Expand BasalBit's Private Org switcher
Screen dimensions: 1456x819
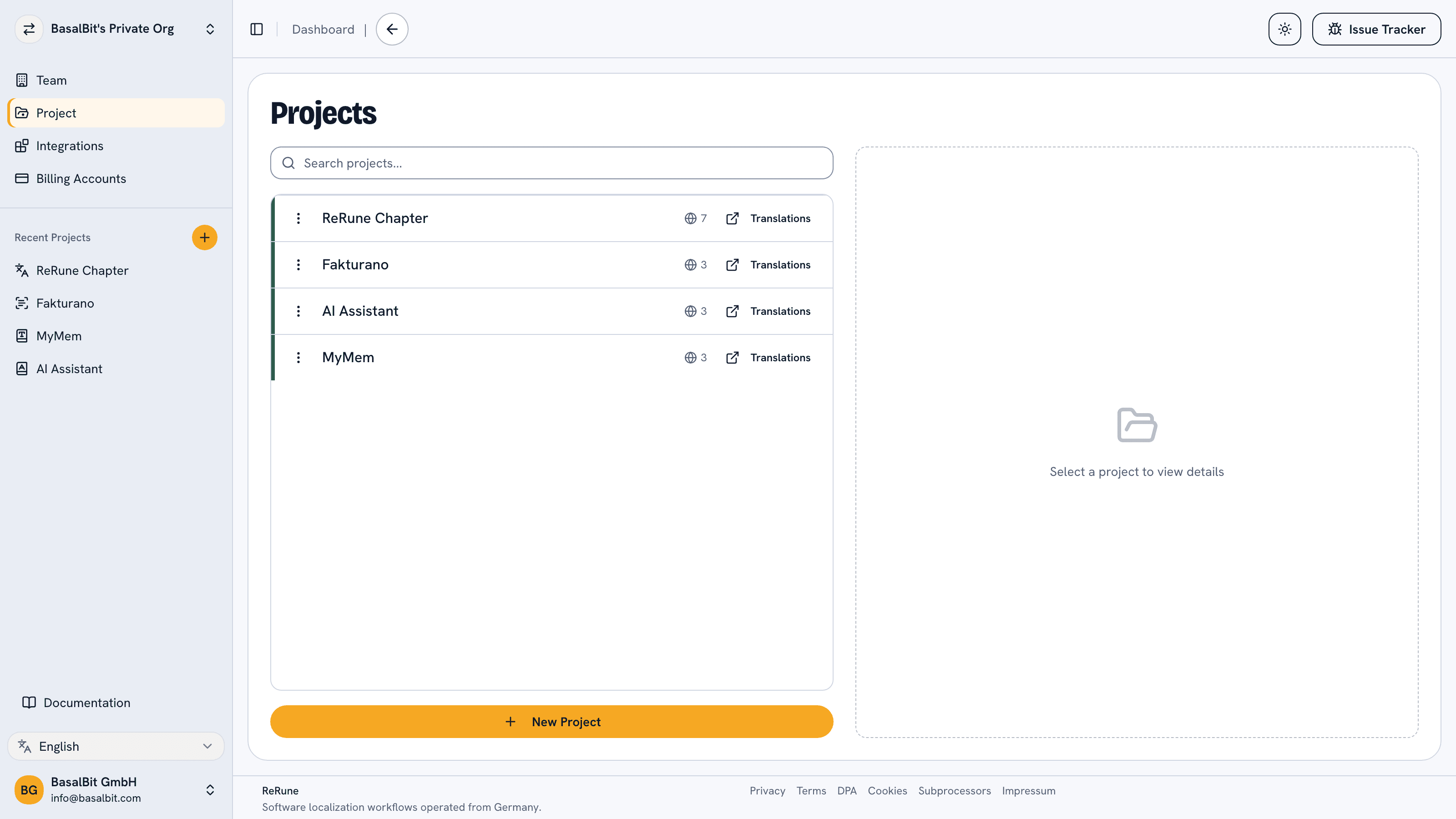[116, 29]
